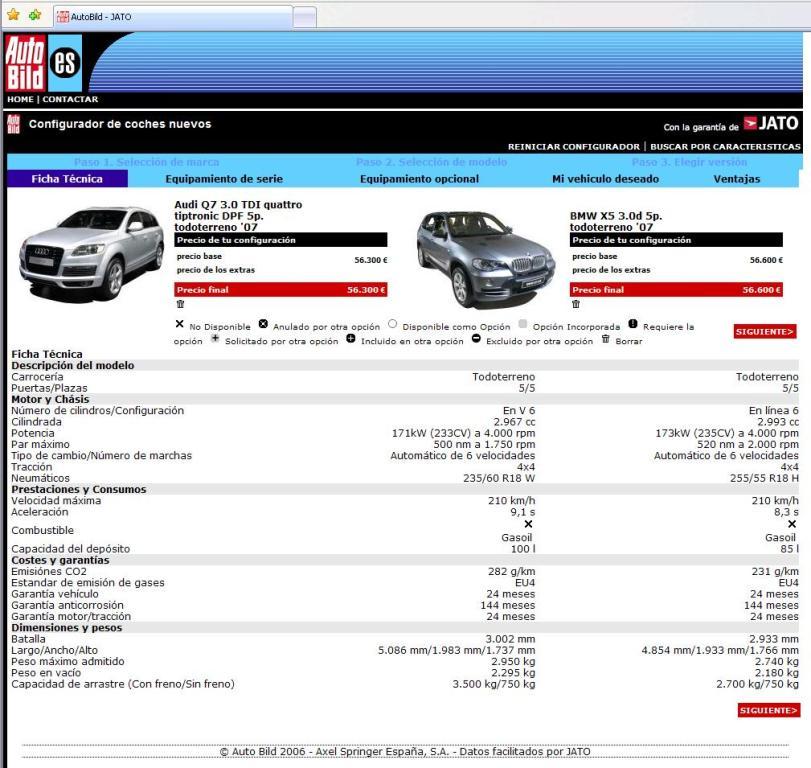The image size is (811, 768).
Task: Click the yellow Favorites star icon
Action: [13, 15]
